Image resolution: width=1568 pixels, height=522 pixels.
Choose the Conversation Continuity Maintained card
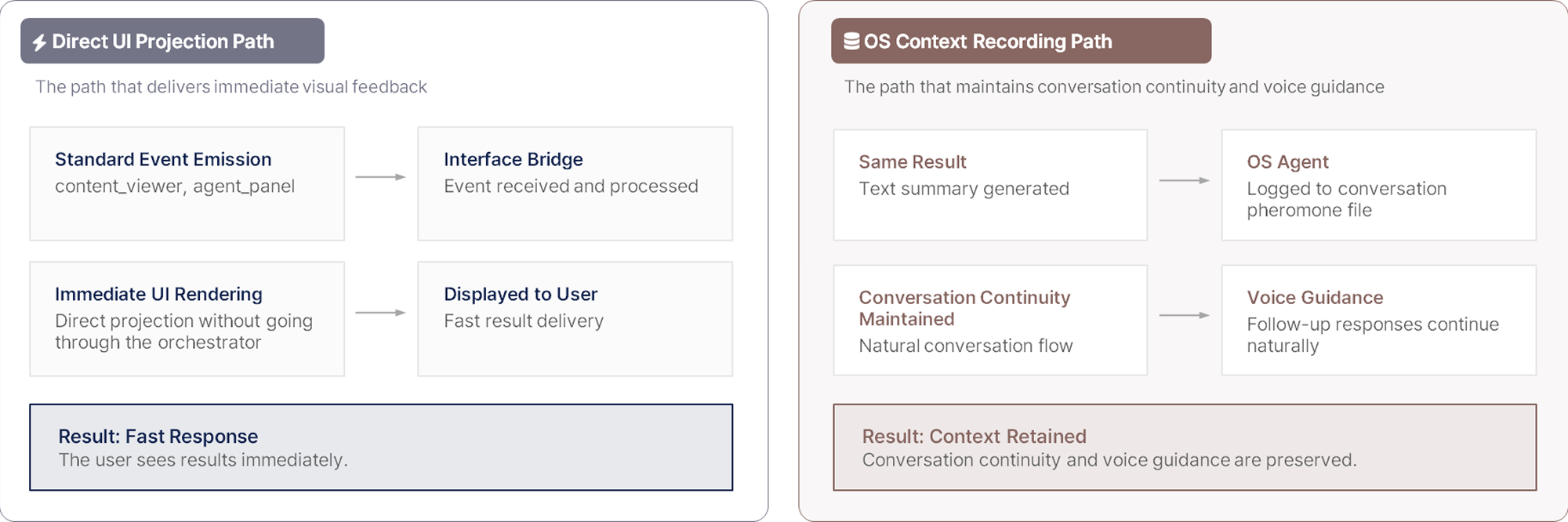(989, 320)
